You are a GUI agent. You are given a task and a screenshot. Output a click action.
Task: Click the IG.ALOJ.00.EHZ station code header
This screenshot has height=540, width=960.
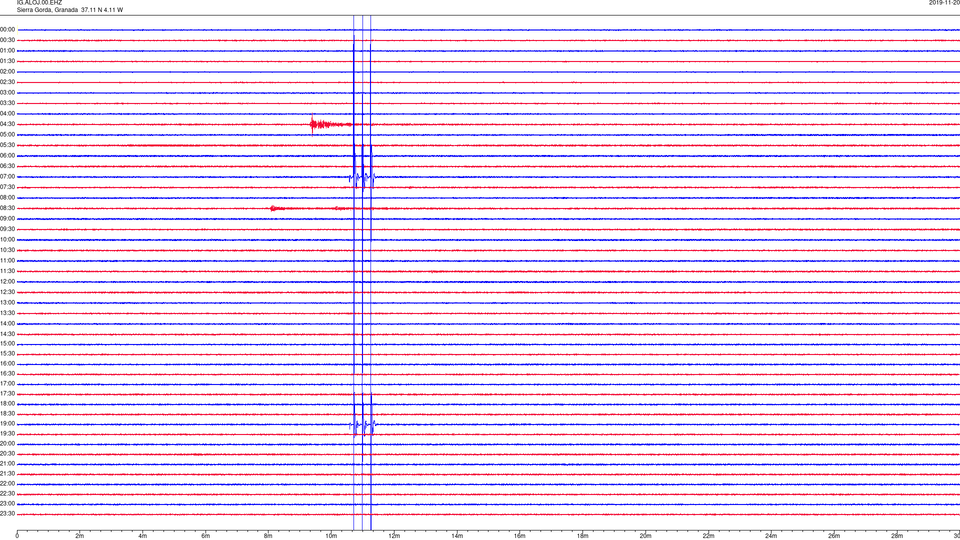tap(39, 3)
